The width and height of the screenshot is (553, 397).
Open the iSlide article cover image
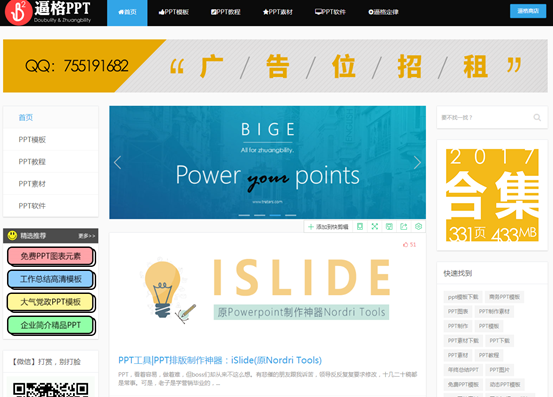tap(267, 291)
